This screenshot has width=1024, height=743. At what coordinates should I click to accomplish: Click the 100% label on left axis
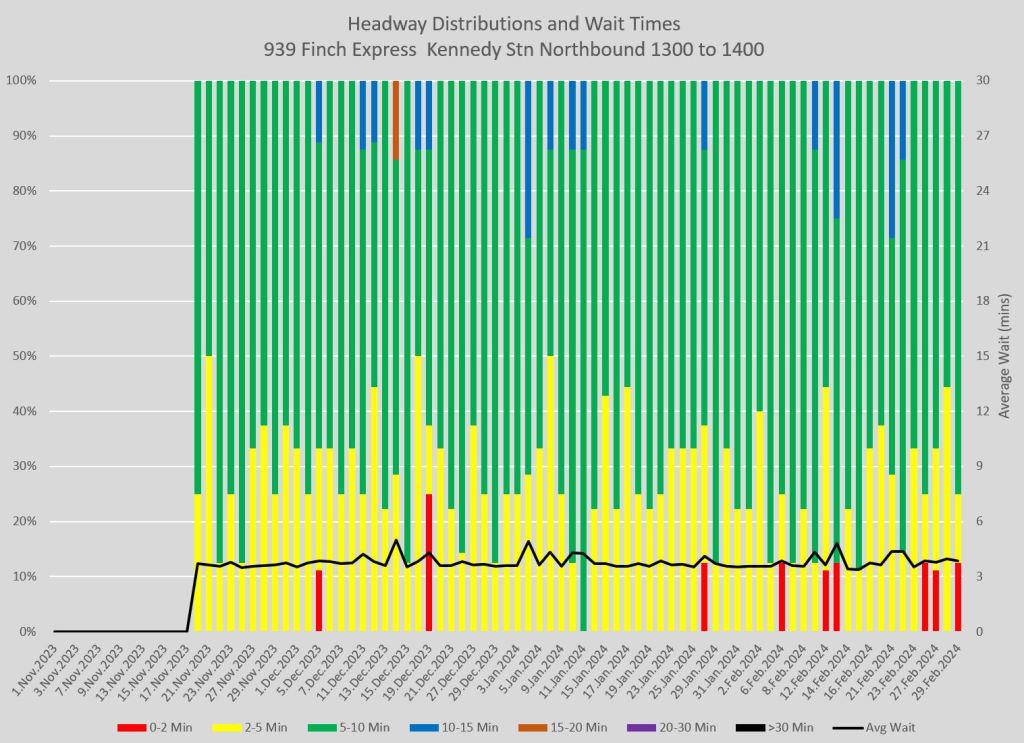click(x=24, y=81)
